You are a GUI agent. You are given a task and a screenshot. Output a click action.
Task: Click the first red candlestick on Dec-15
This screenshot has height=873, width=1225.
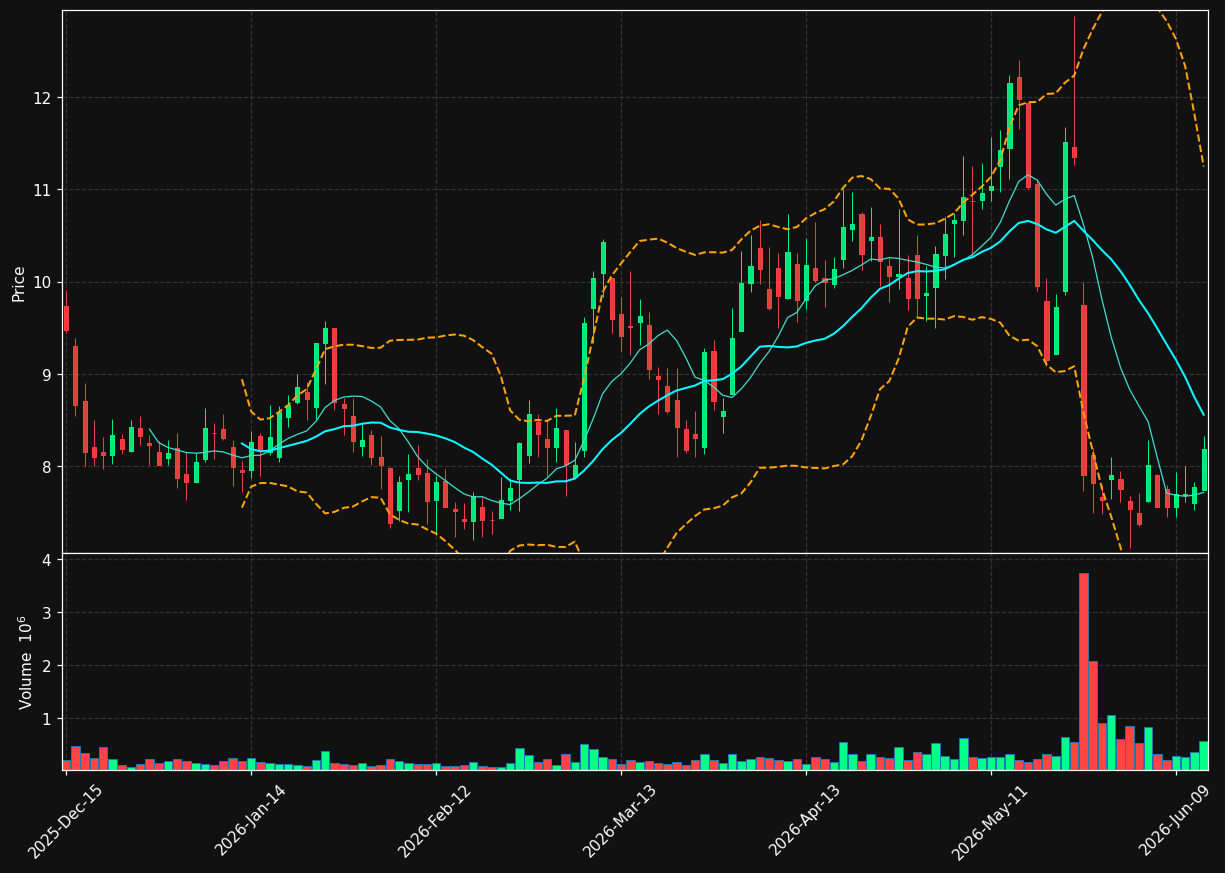[x=66, y=318]
